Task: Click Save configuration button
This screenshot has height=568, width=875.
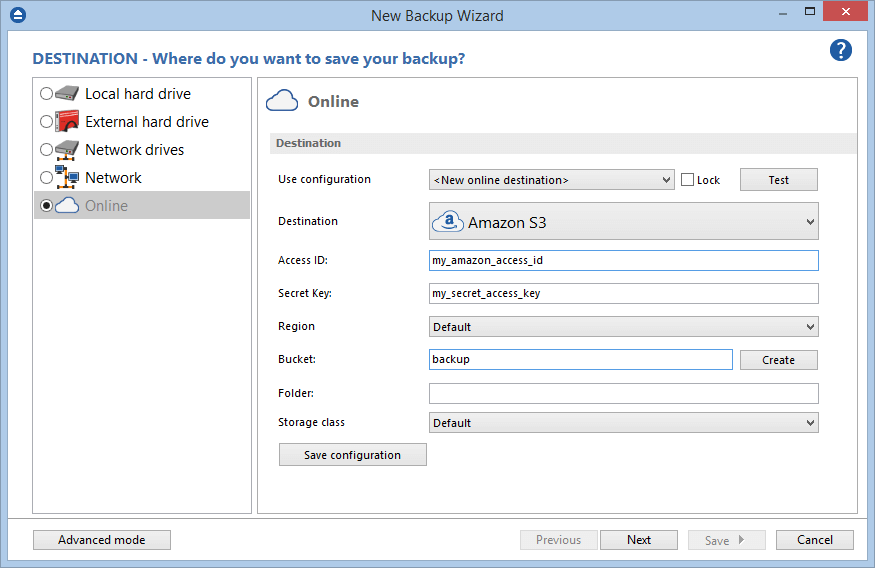Action: tap(353, 455)
